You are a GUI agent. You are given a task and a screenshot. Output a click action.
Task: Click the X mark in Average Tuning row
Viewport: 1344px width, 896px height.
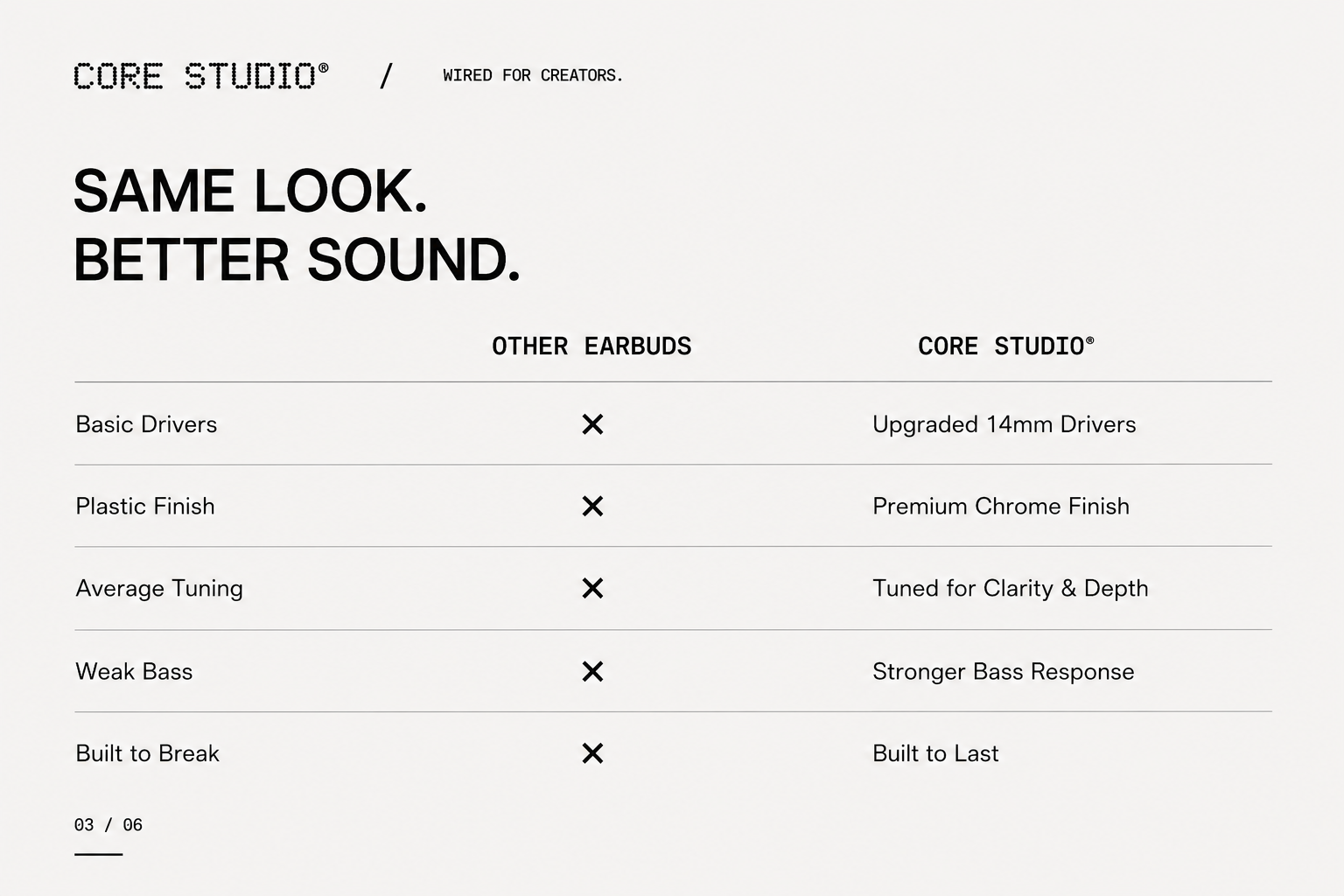click(592, 588)
